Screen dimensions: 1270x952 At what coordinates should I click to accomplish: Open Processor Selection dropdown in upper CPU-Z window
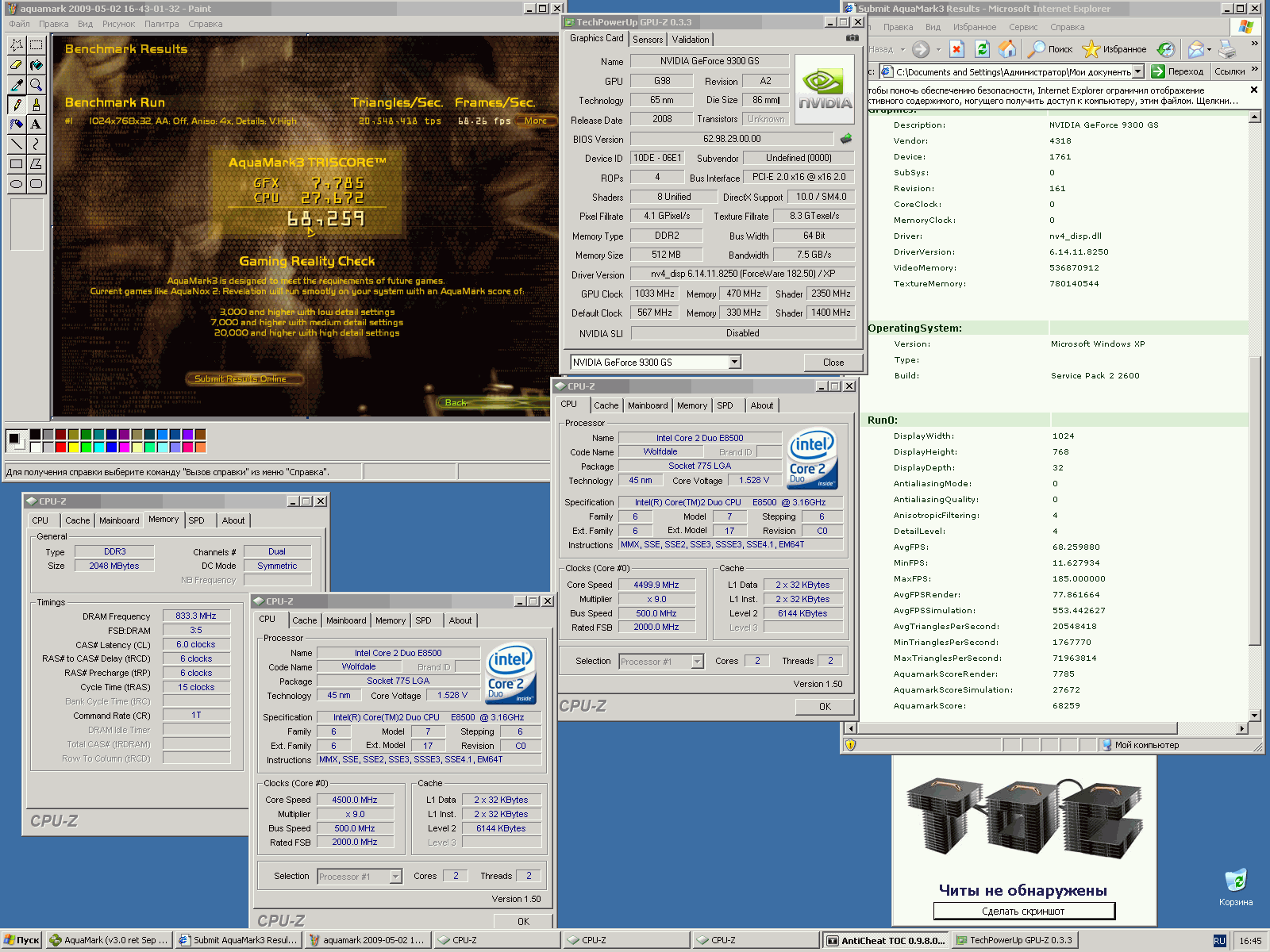pos(697,661)
